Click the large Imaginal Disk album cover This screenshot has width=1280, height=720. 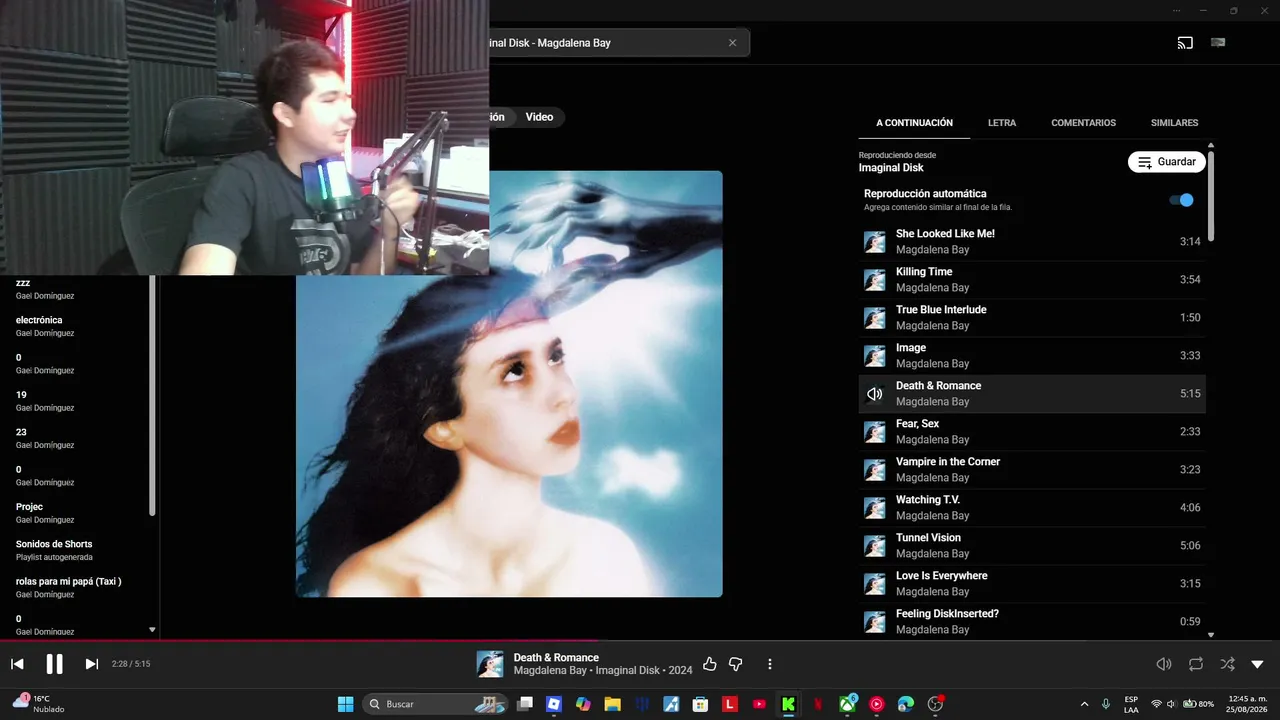pos(509,384)
